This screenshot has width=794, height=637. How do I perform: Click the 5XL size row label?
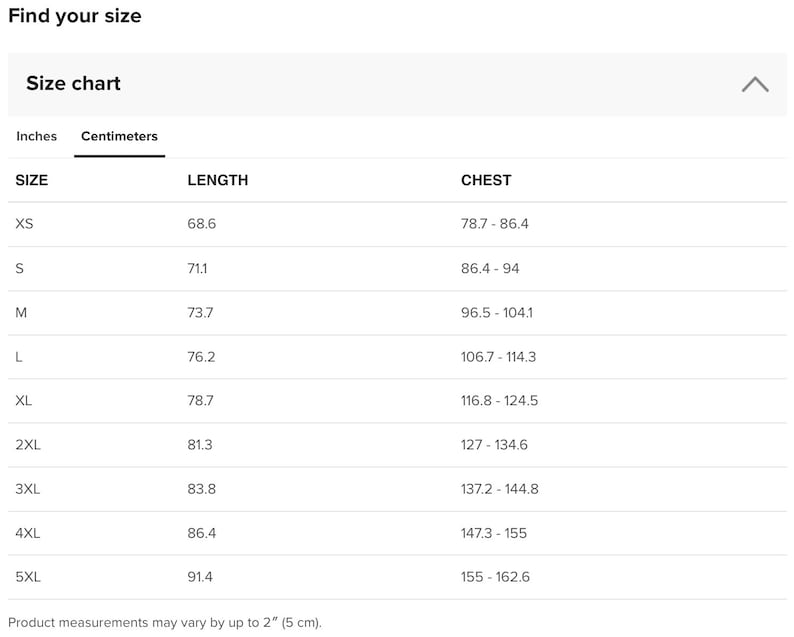[28, 577]
